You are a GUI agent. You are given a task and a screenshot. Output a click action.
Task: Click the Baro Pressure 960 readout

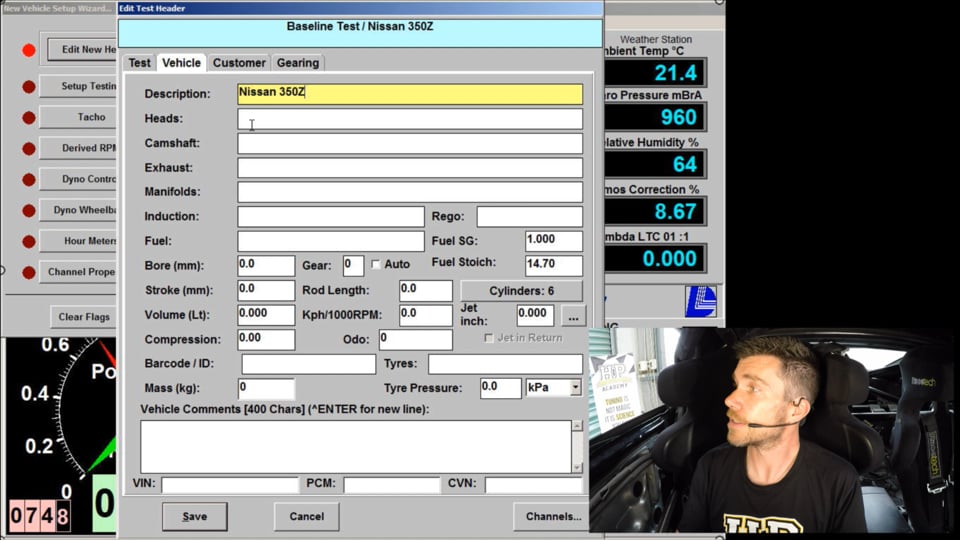coord(655,117)
